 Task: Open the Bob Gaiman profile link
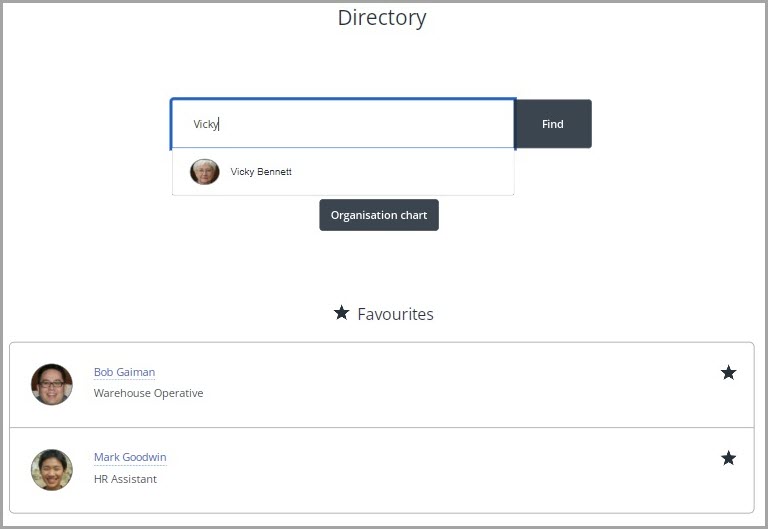[124, 372]
